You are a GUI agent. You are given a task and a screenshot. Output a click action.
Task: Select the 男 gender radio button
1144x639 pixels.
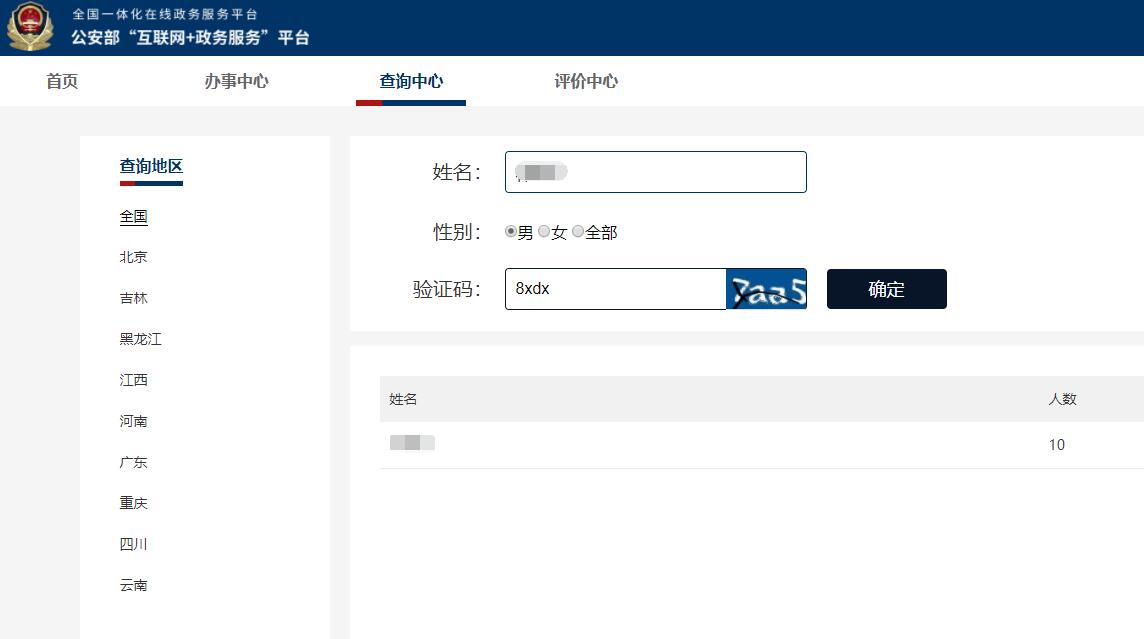tap(510, 231)
